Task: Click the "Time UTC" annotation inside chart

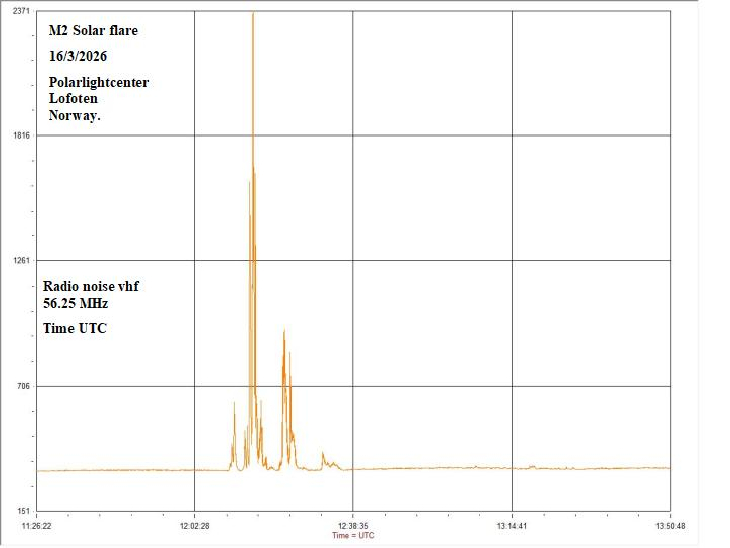Action: 74,328
